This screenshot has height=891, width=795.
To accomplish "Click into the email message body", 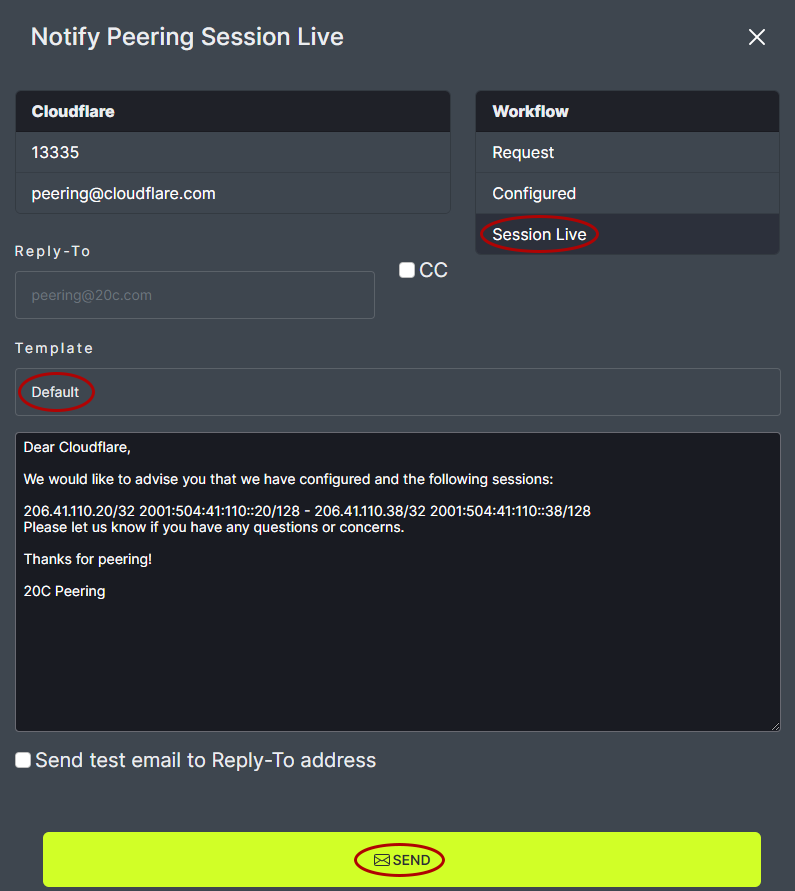I will [397, 650].
